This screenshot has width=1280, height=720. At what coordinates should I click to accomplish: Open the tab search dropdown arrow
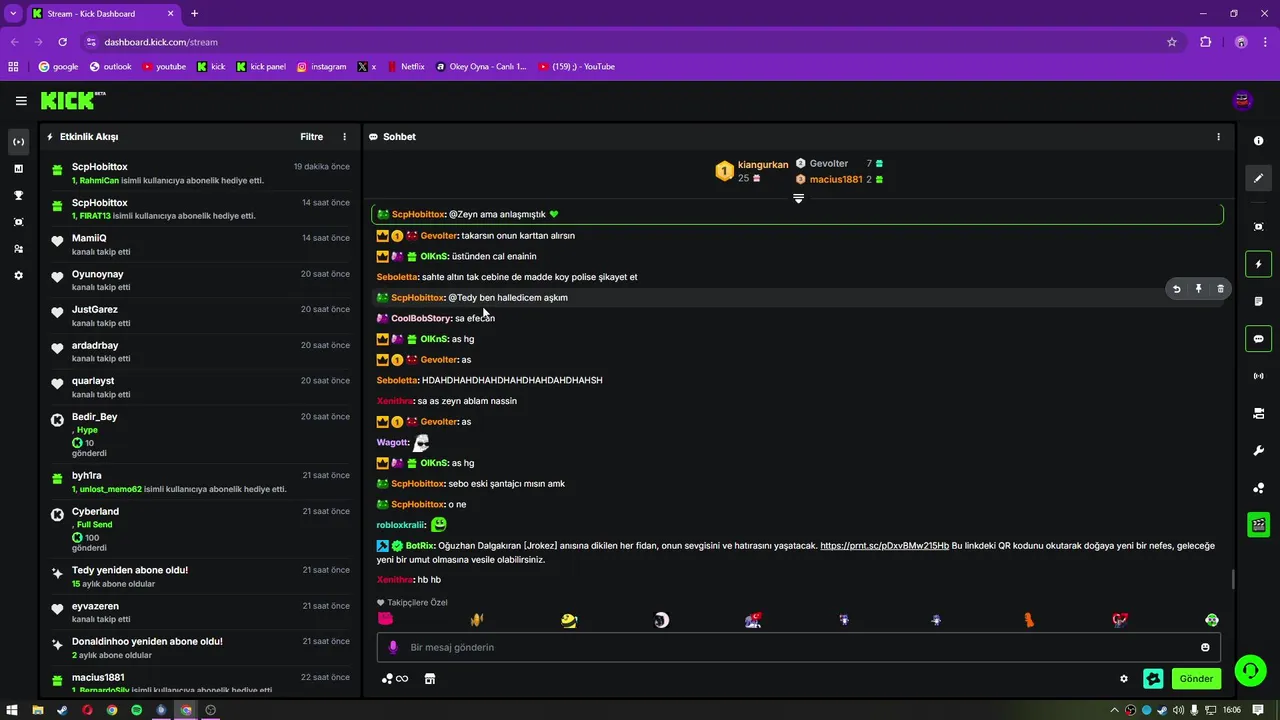coord(13,14)
